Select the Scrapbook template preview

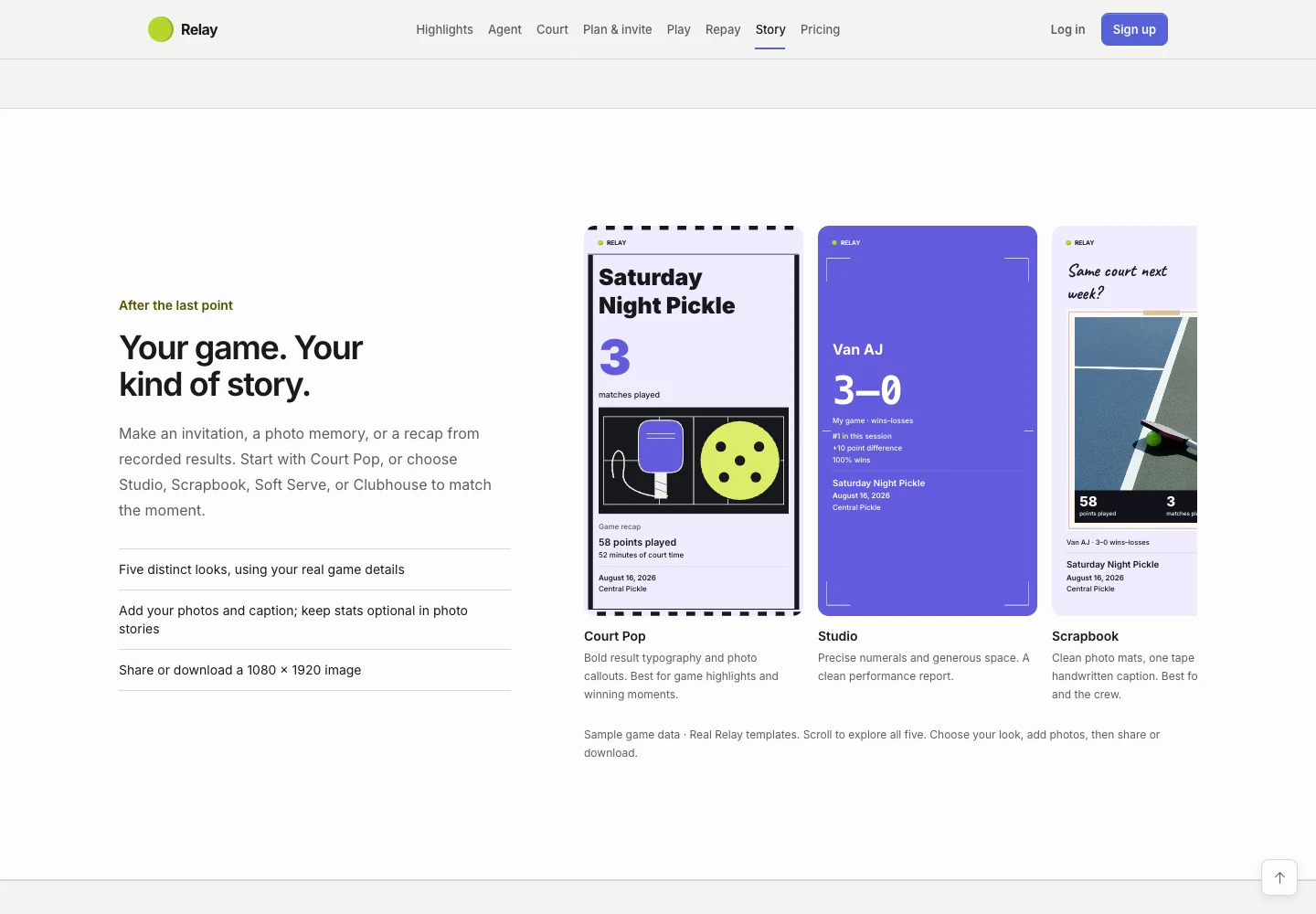[1124, 420]
